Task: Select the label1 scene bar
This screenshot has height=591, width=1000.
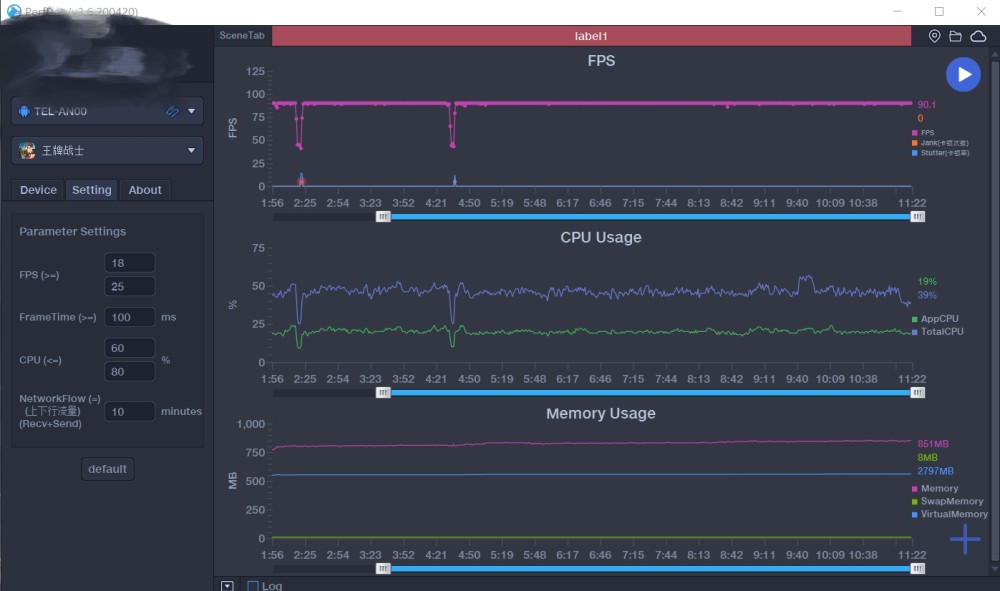Action: tap(591, 36)
